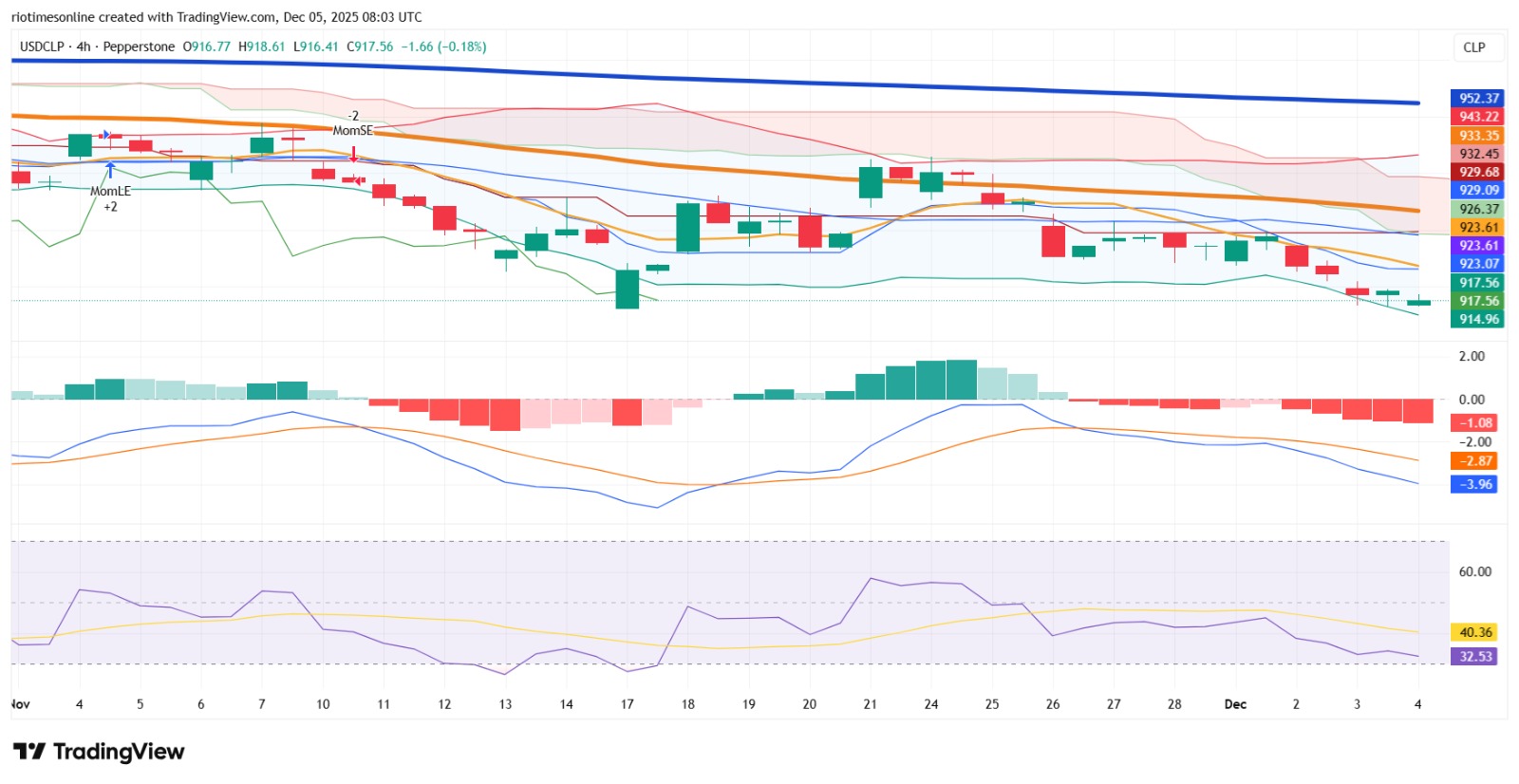Click the orange 933.35 price label

pyautogui.click(x=1477, y=136)
